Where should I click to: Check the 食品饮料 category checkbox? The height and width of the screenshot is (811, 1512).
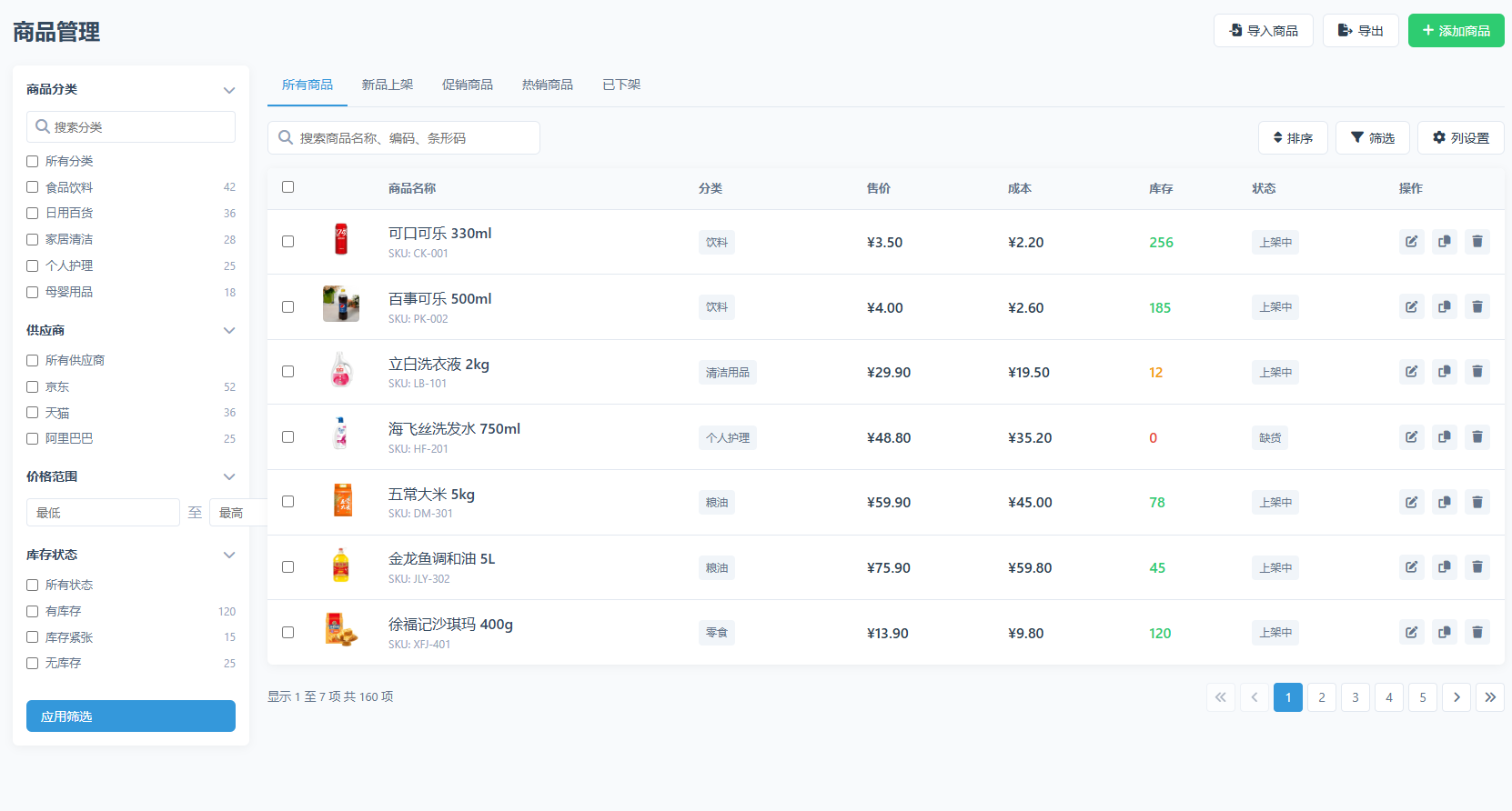point(33,187)
